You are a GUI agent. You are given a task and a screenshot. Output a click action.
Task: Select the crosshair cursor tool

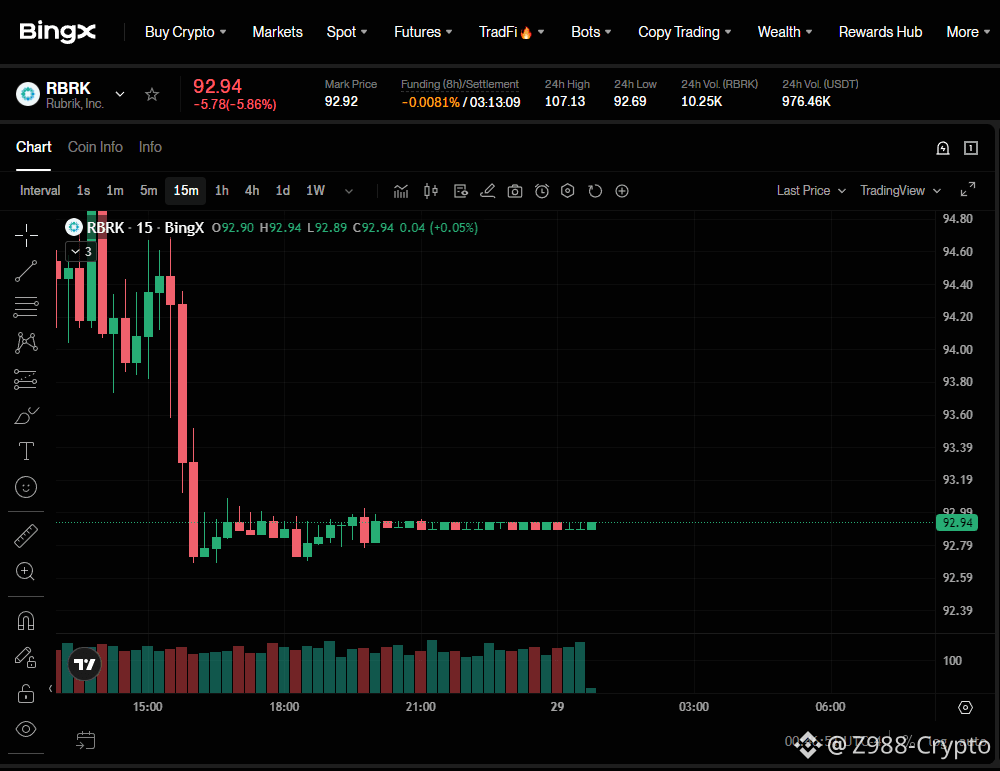pos(26,235)
